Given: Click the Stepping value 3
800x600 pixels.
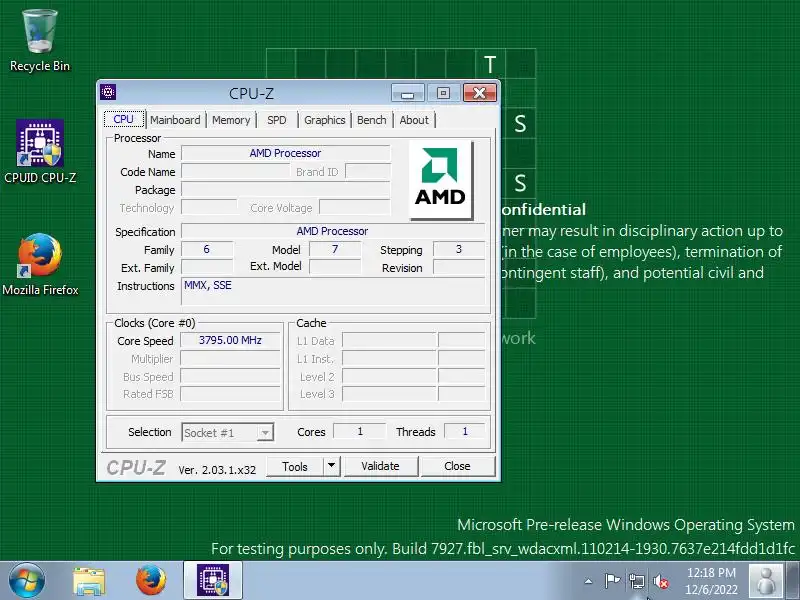Looking at the screenshot, I should tap(459, 249).
